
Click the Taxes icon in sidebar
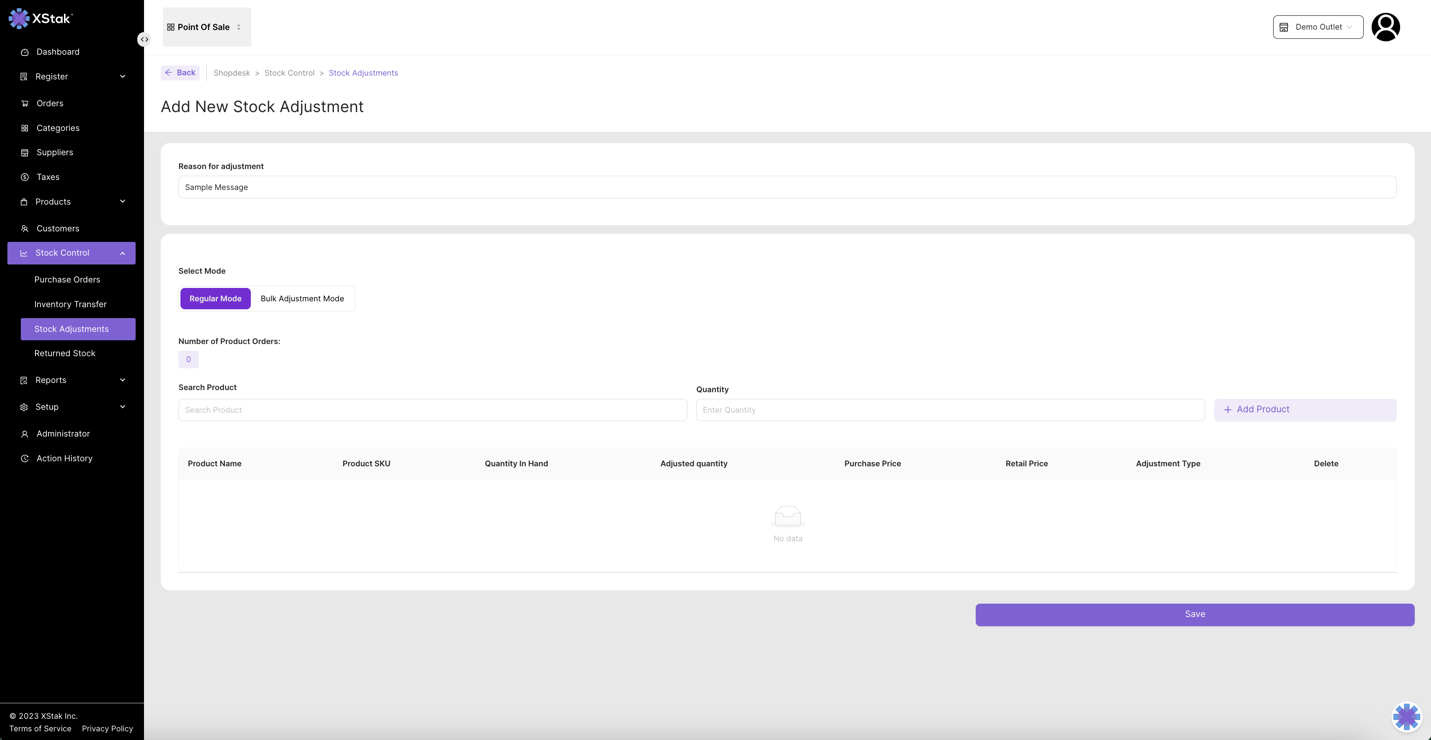click(x=25, y=177)
